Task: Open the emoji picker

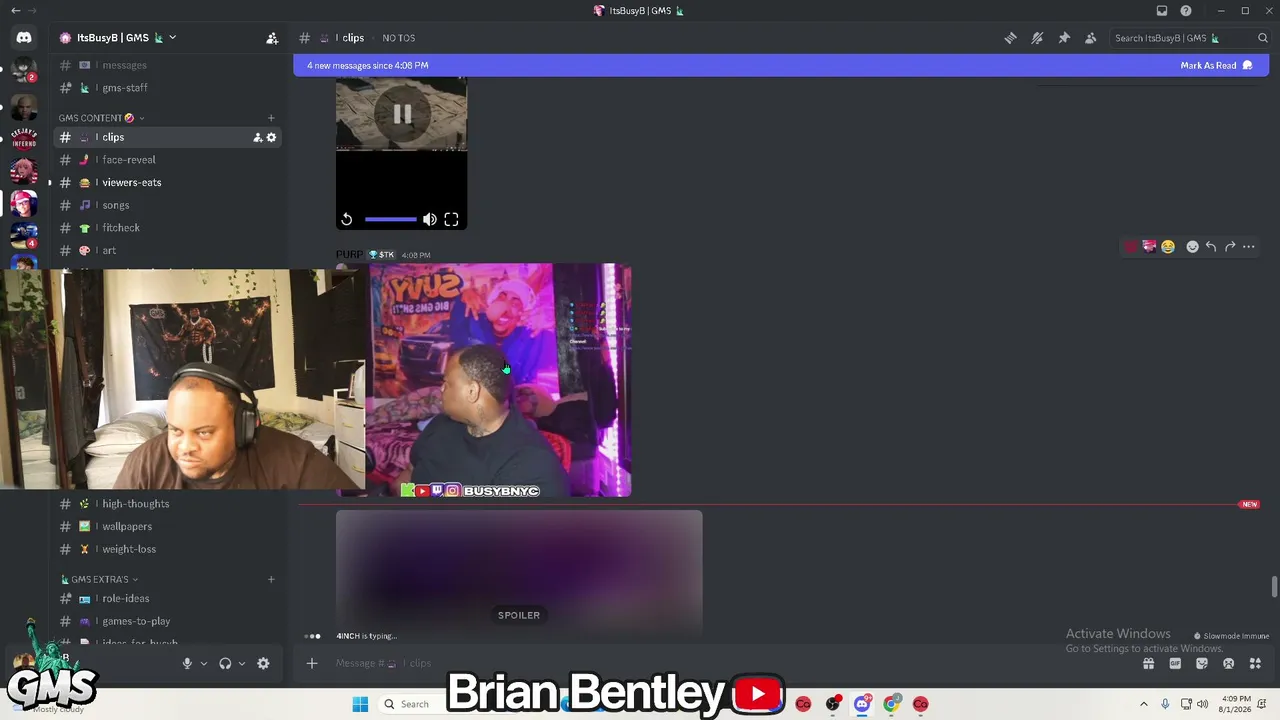Action: tap(1228, 663)
